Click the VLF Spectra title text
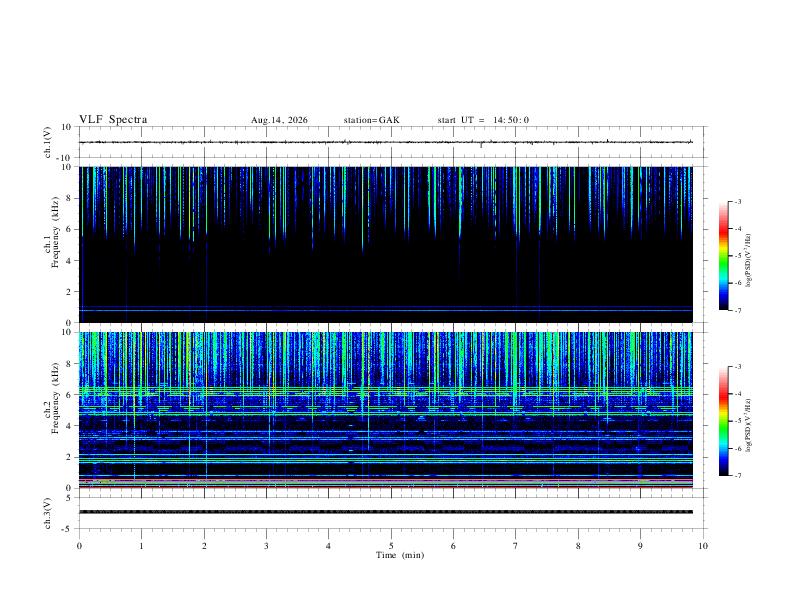The height and width of the screenshot is (612, 792). pyautogui.click(x=113, y=120)
